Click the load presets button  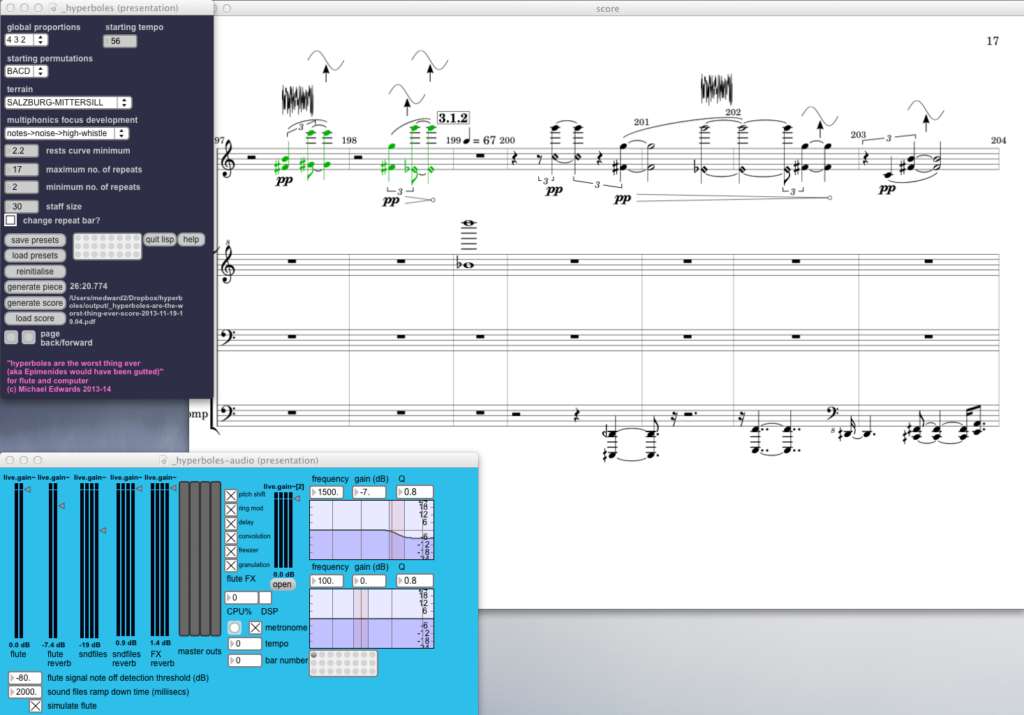pos(35,255)
